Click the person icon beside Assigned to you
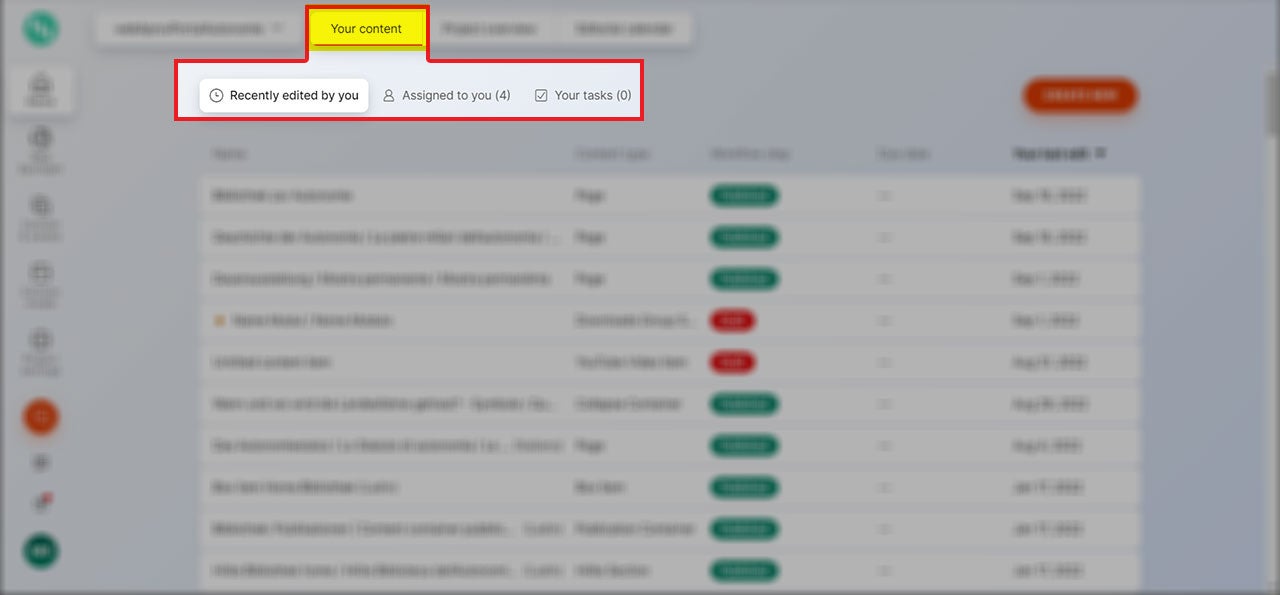 pyautogui.click(x=389, y=96)
